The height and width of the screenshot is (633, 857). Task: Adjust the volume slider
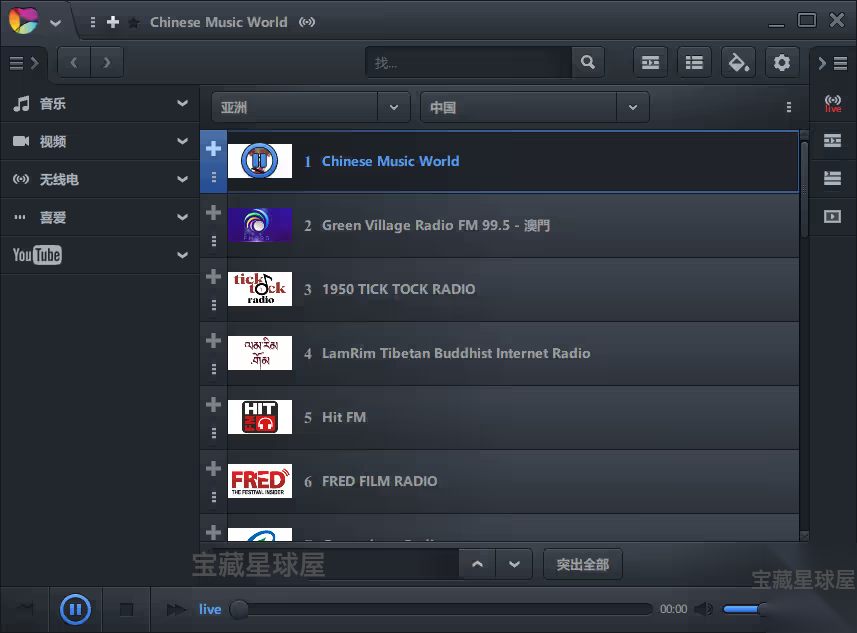pos(744,609)
